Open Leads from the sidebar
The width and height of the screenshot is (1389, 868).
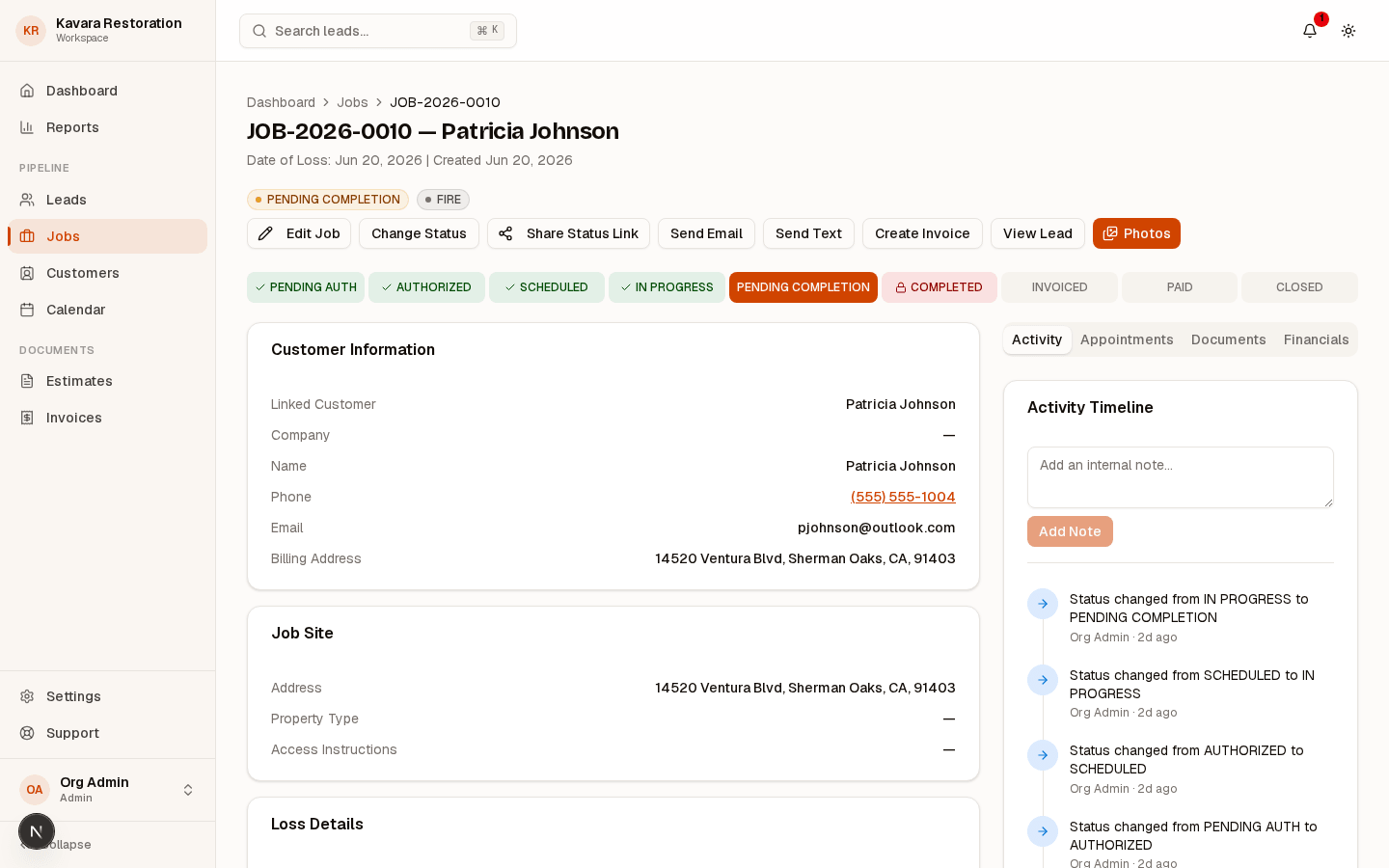(x=107, y=200)
